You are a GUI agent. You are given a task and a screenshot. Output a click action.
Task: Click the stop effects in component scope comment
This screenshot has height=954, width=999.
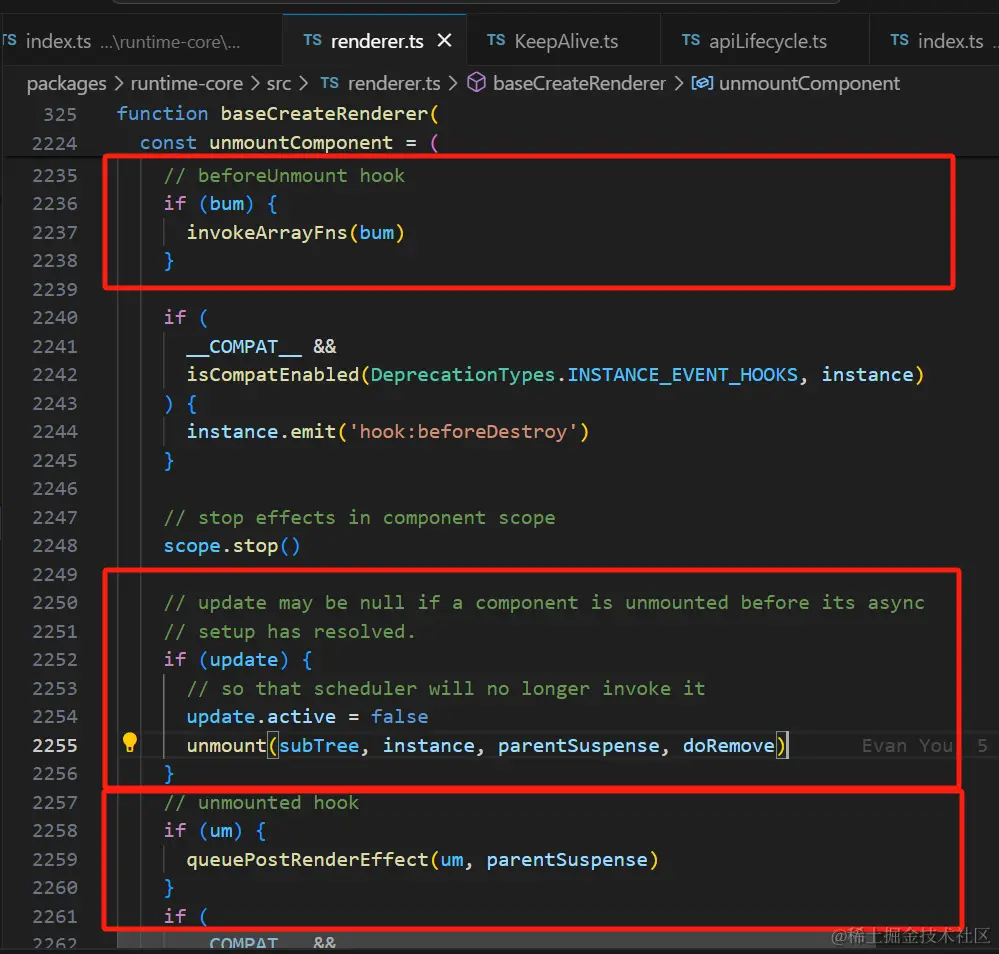[x=359, y=518]
